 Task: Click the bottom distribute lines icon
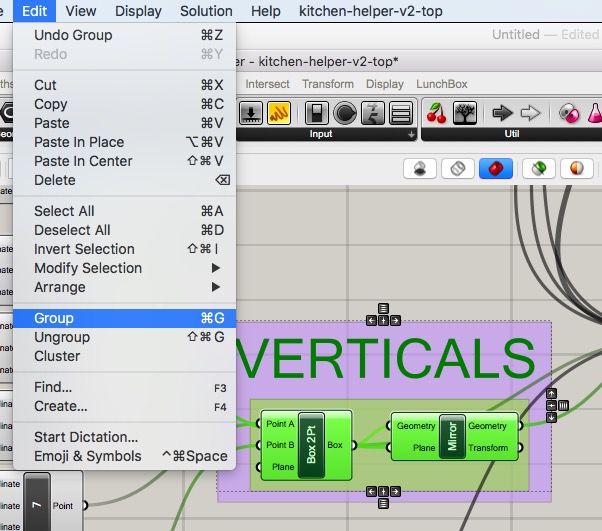pyautogui.click(x=383, y=503)
